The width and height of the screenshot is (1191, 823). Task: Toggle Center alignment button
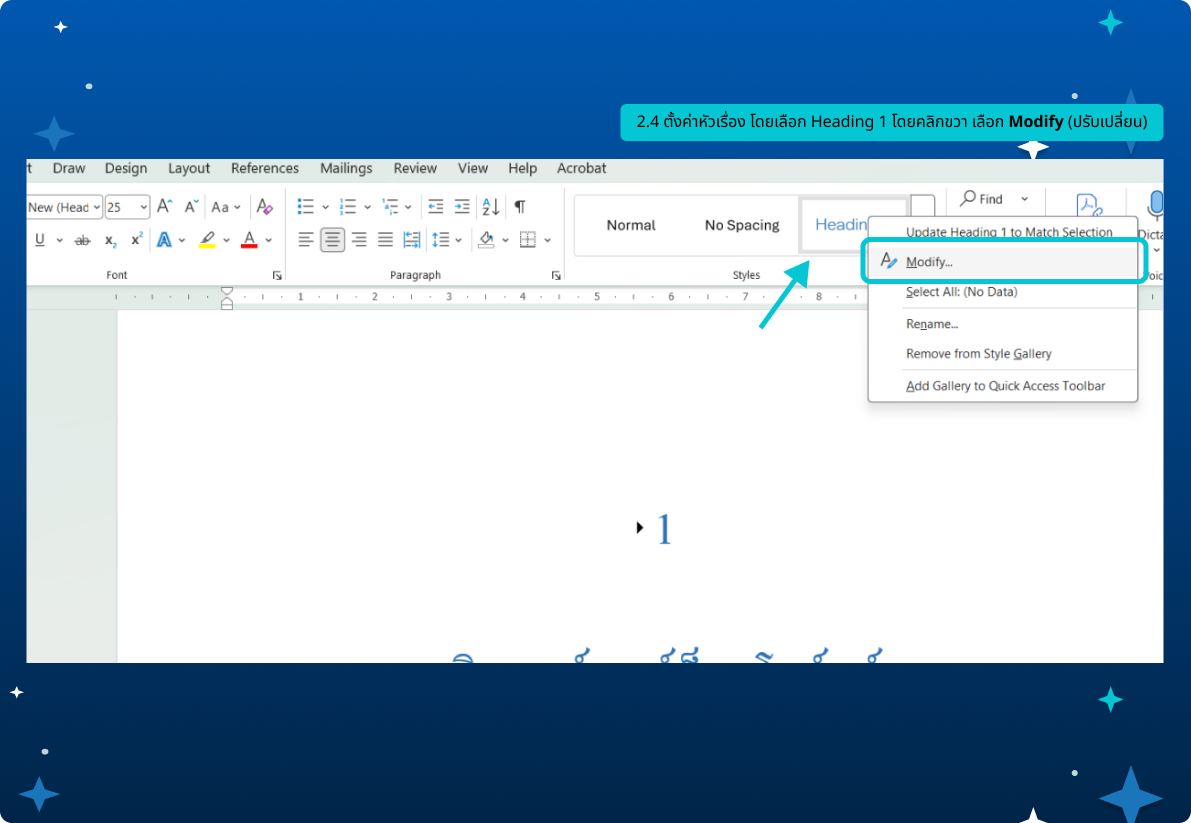333,240
